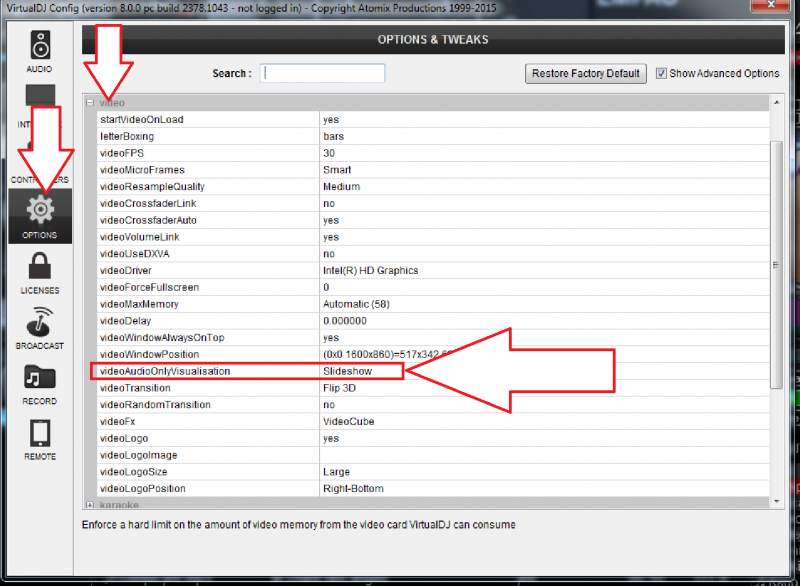This screenshot has width=800, height=586.
Task: Select the videoVolumeLink setting
Action: [140, 237]
